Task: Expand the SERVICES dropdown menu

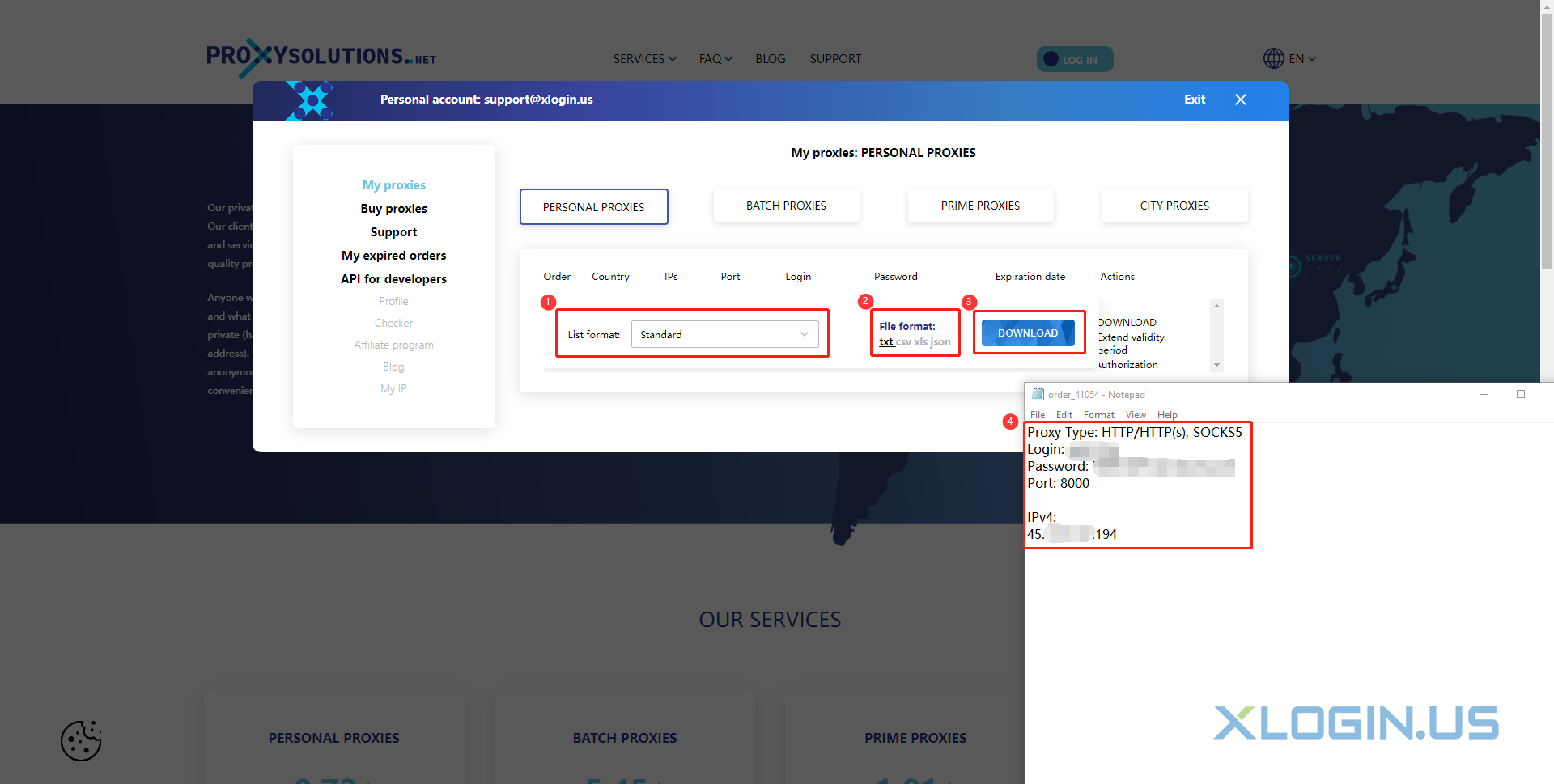Action: pyautogui.click(x=644, y=59)
